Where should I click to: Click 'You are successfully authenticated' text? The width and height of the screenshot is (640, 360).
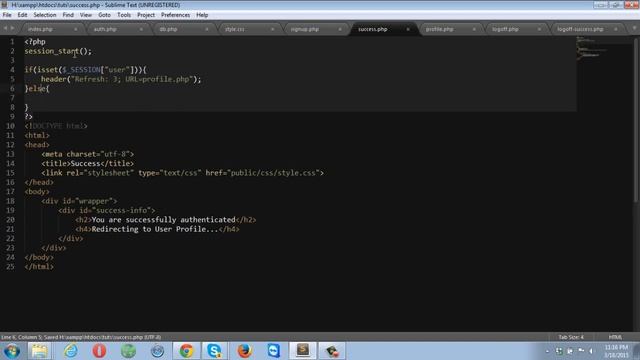[x=164, y=220]
